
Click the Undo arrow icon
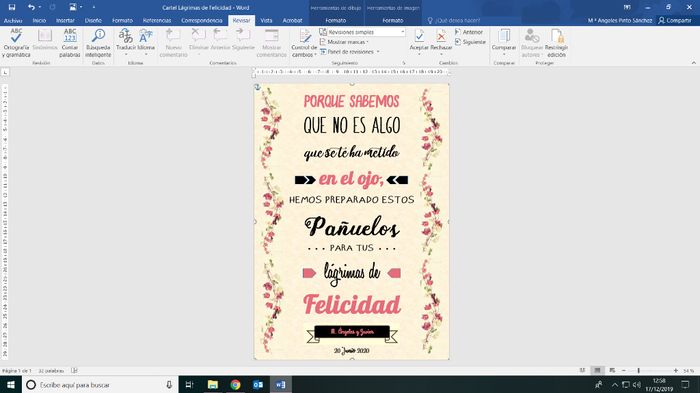31,7
